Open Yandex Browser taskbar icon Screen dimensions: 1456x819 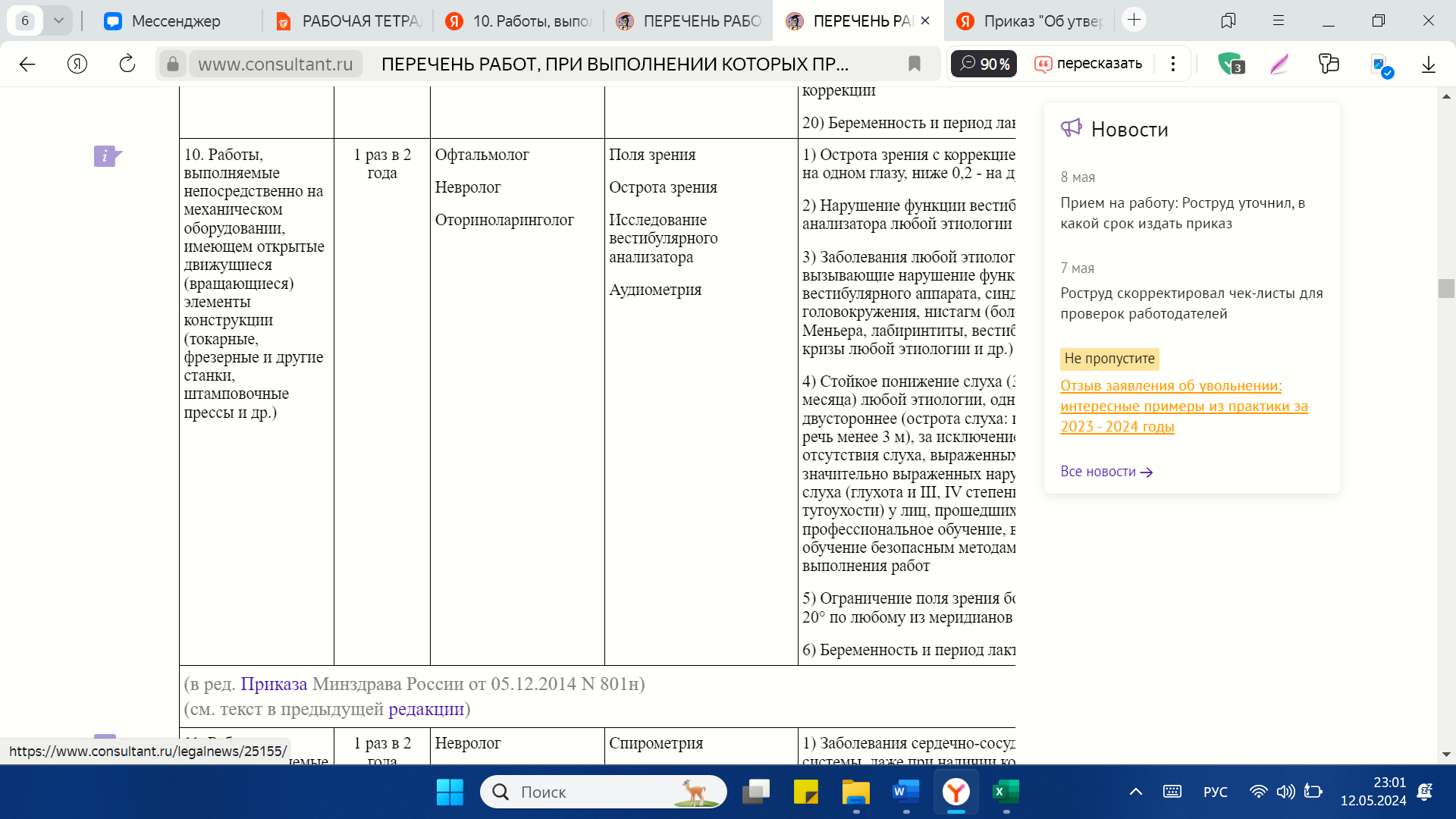point(956,792)
